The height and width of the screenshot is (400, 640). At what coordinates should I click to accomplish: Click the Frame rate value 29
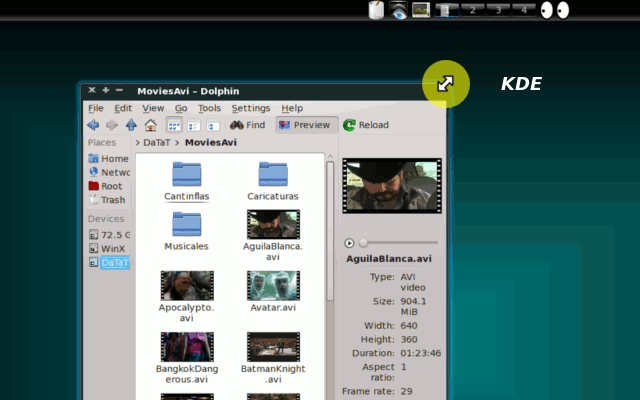click(x=406, y=391)
